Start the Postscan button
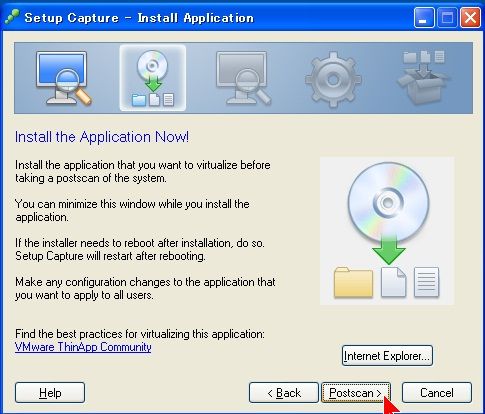 [356, 393]
